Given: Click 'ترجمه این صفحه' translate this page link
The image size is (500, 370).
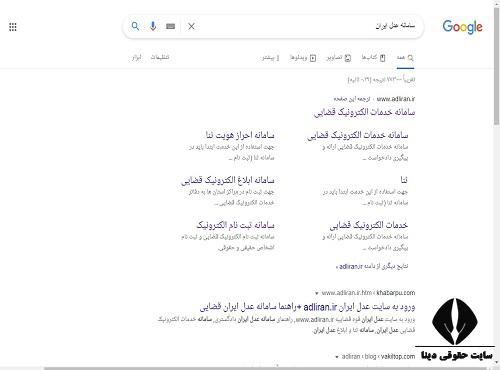Looking at the screenshot, I should (352, 99).
